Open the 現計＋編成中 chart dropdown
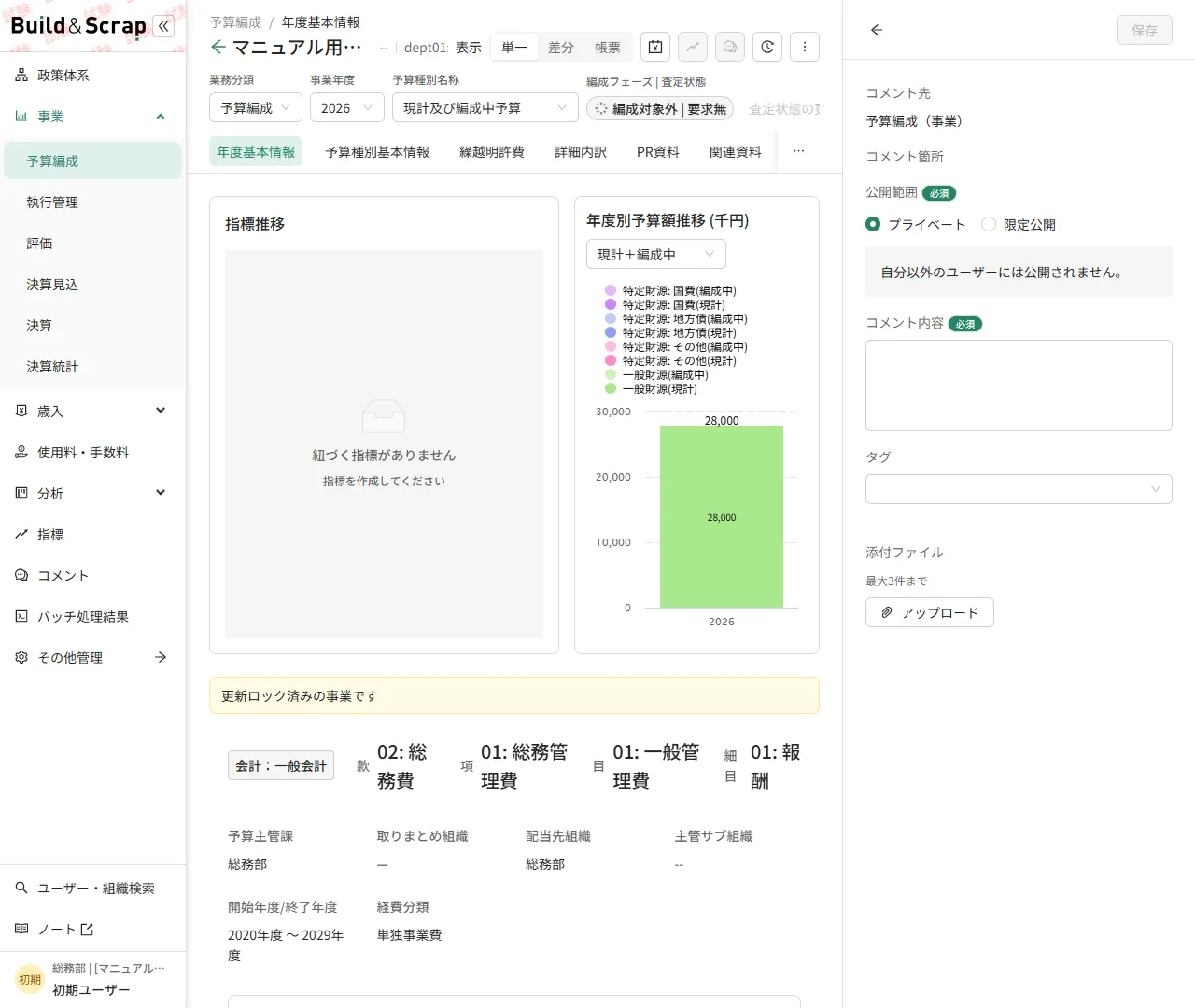This screenshot has height=1008, width=1195. [x=656, y=255]
